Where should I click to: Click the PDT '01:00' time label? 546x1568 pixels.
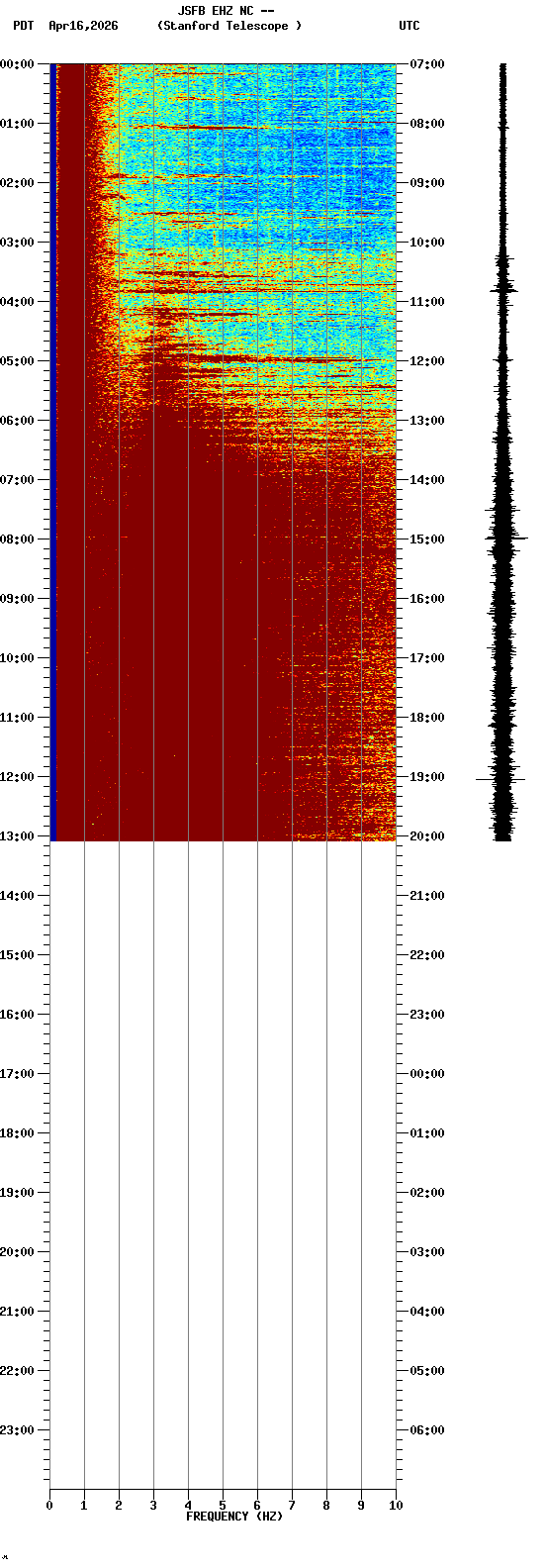(17, 124)
